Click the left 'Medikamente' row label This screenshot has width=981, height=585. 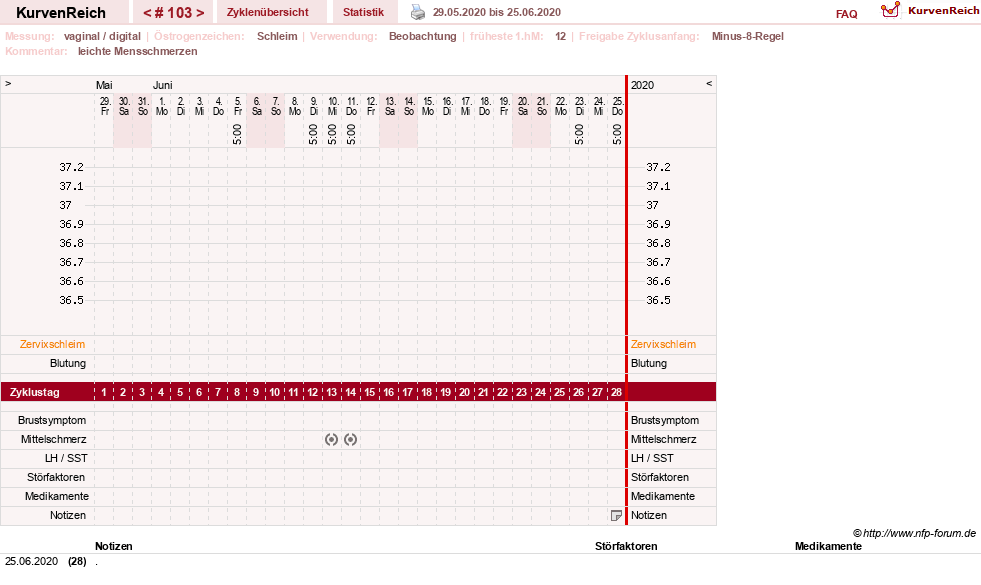click(57, 496)
